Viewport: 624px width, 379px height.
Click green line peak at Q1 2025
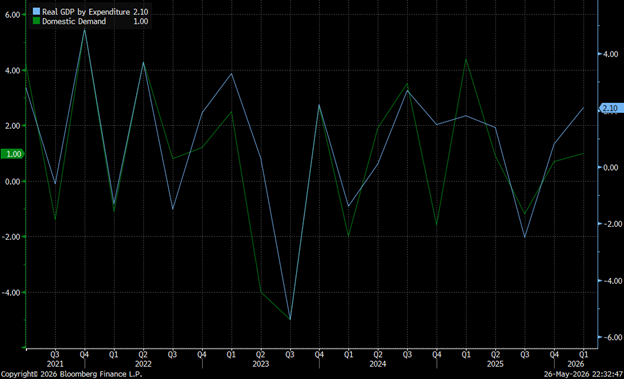pyautogui.click(x=466, y=59)
